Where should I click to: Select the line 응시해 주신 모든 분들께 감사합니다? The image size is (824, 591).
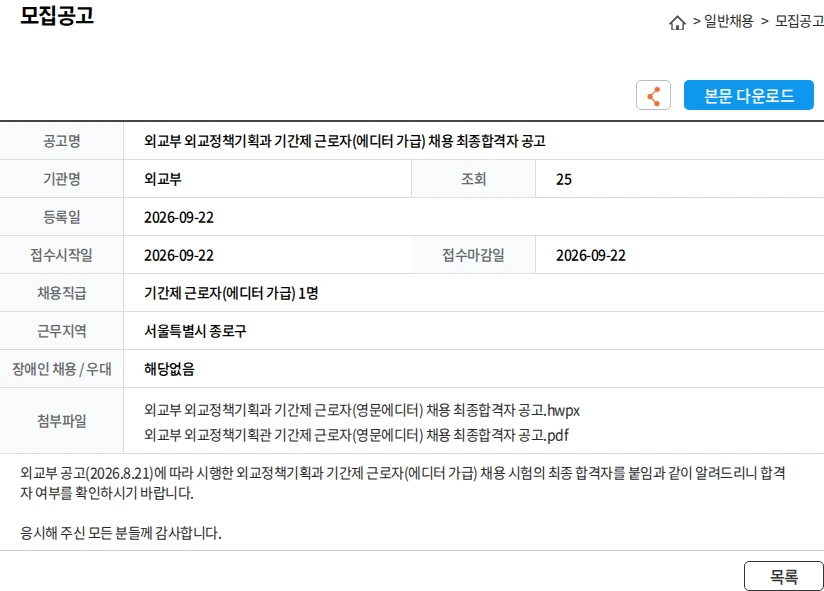tap(121, 533)
